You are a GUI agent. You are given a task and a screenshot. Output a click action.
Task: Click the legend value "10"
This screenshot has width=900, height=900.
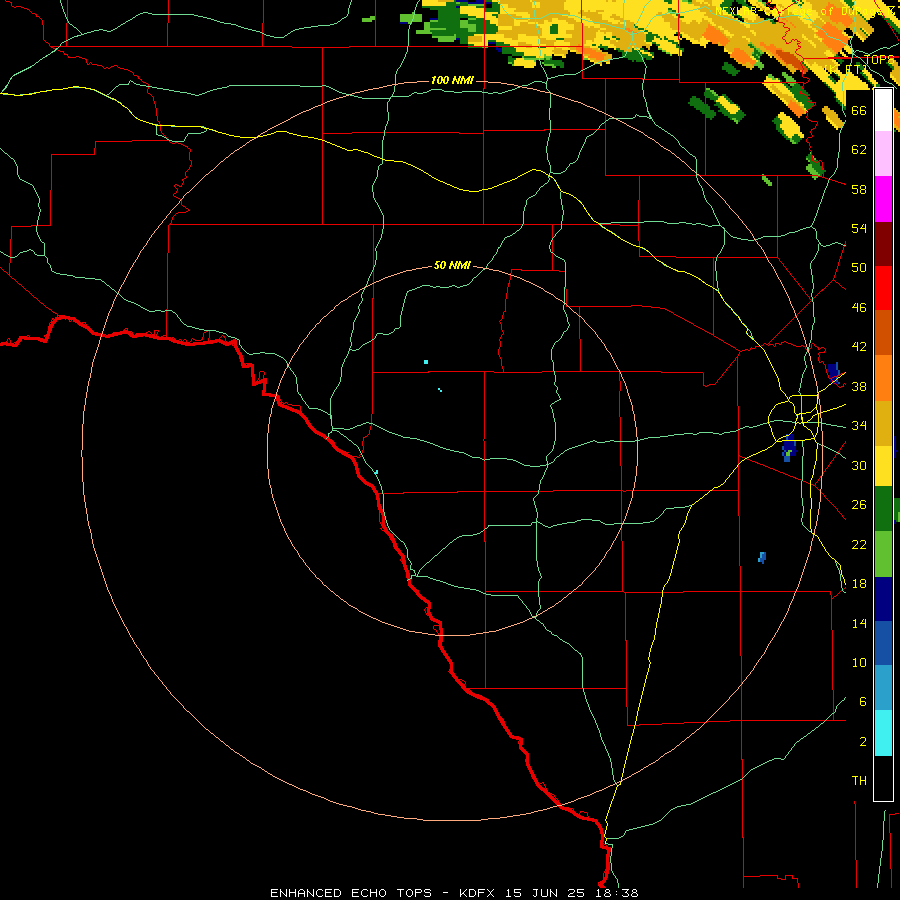point(859,663)
